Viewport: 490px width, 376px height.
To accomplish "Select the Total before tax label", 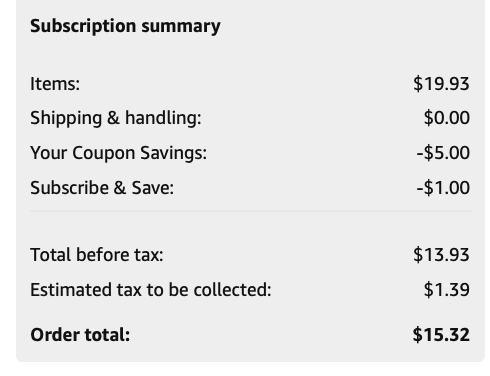I will (x=97, y=255).
